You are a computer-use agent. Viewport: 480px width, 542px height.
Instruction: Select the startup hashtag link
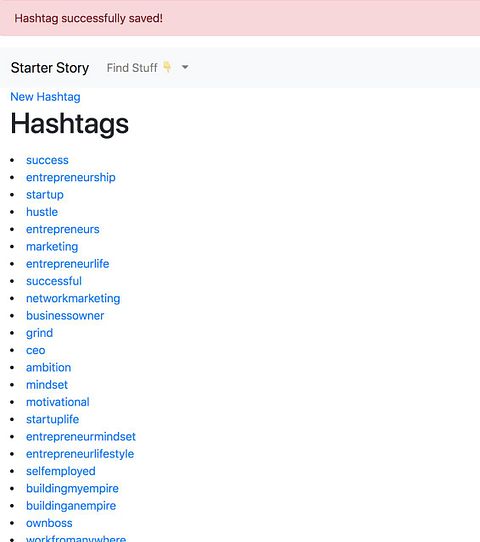pyautogui.click(x=45, y=195)
